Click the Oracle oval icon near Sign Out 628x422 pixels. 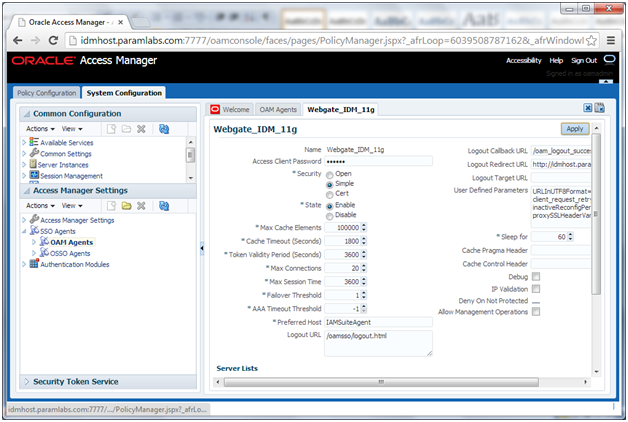[609, 60]
